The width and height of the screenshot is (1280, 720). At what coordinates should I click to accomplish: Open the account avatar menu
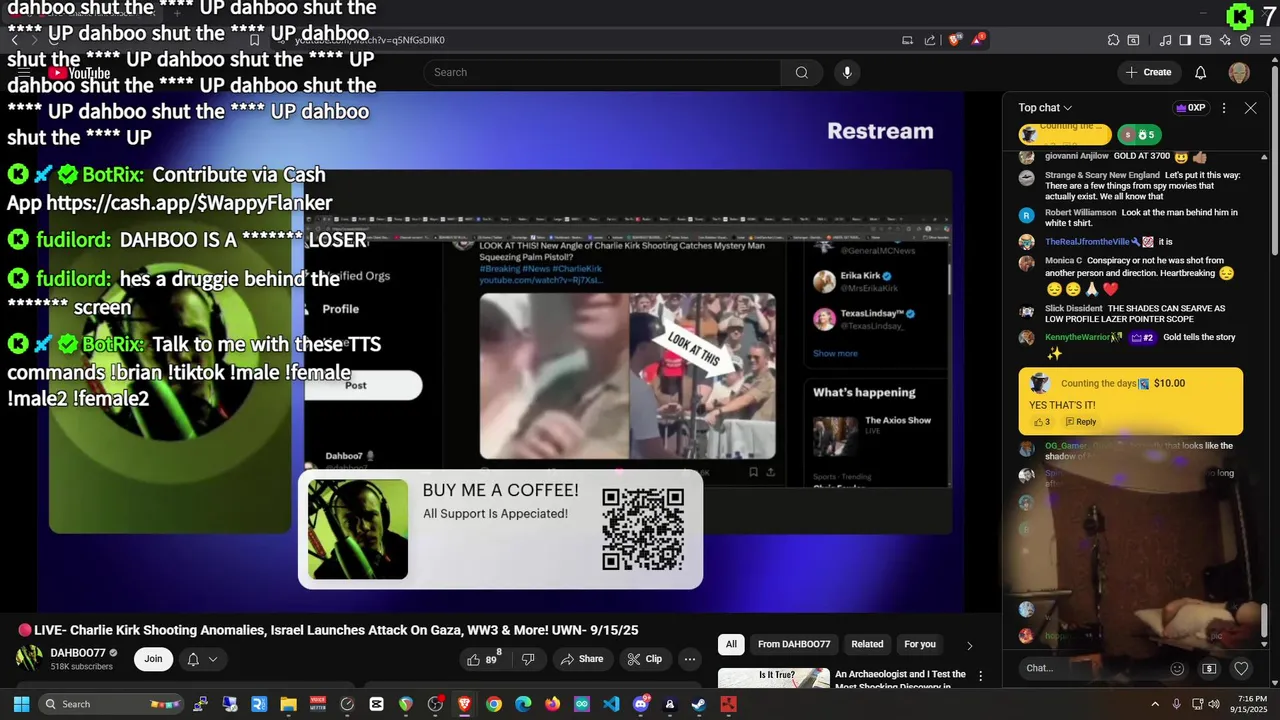[1239, 72]
